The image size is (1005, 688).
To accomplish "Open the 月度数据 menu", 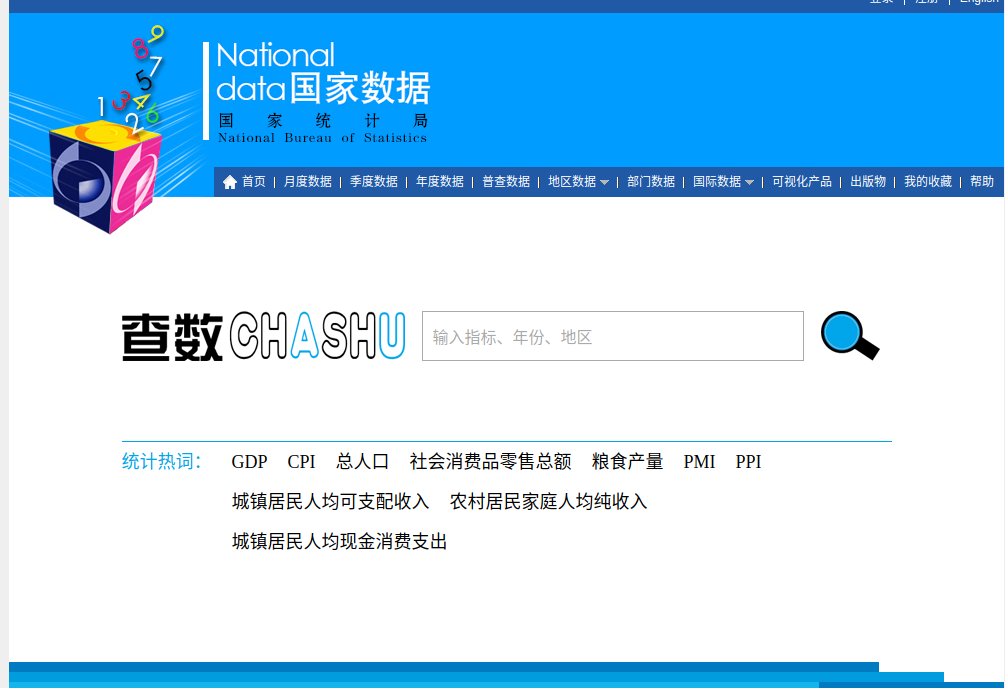I will [x=308, y=181].
